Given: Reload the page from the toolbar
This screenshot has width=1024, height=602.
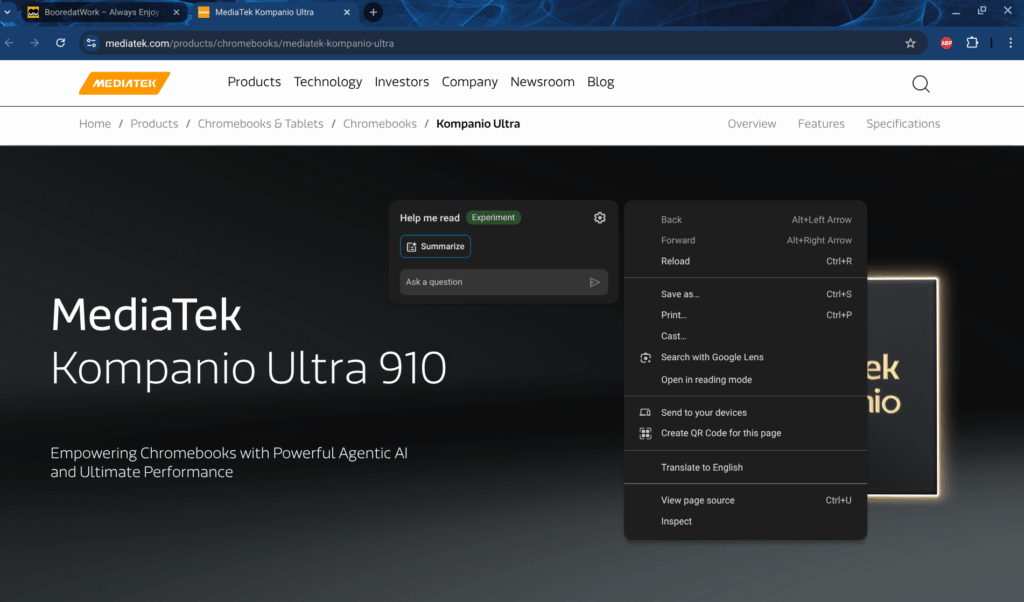Looking at the screenshot, I should pyautogui.click(x=60, y=43).
